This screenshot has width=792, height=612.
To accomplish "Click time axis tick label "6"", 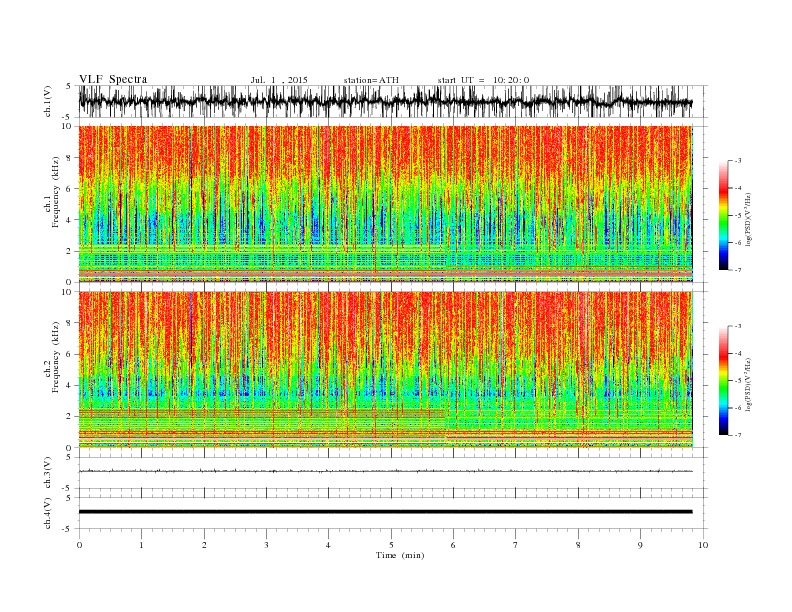I will click(x=453, y=545).
